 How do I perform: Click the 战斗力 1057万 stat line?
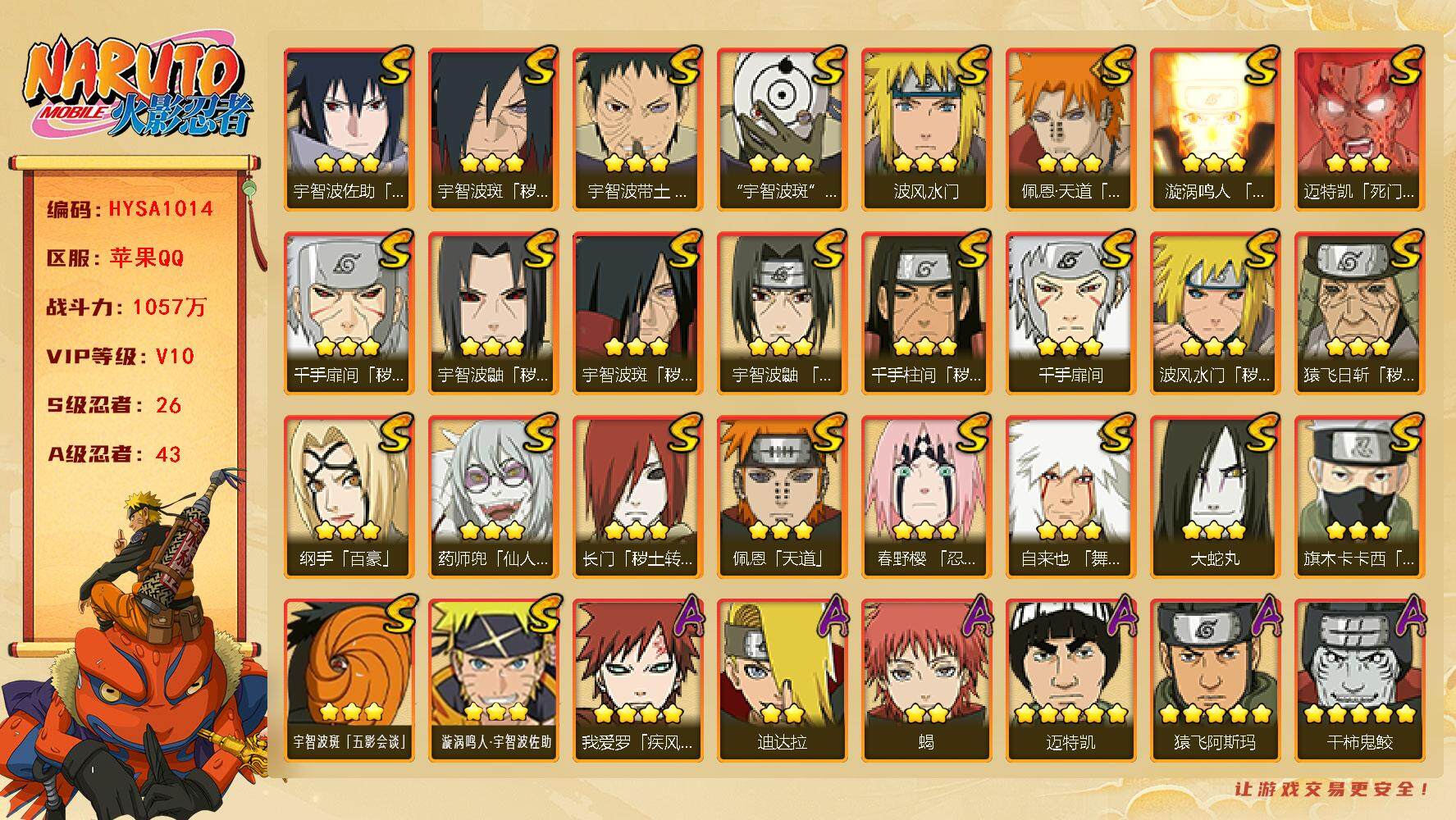click(x=127, y=307)
